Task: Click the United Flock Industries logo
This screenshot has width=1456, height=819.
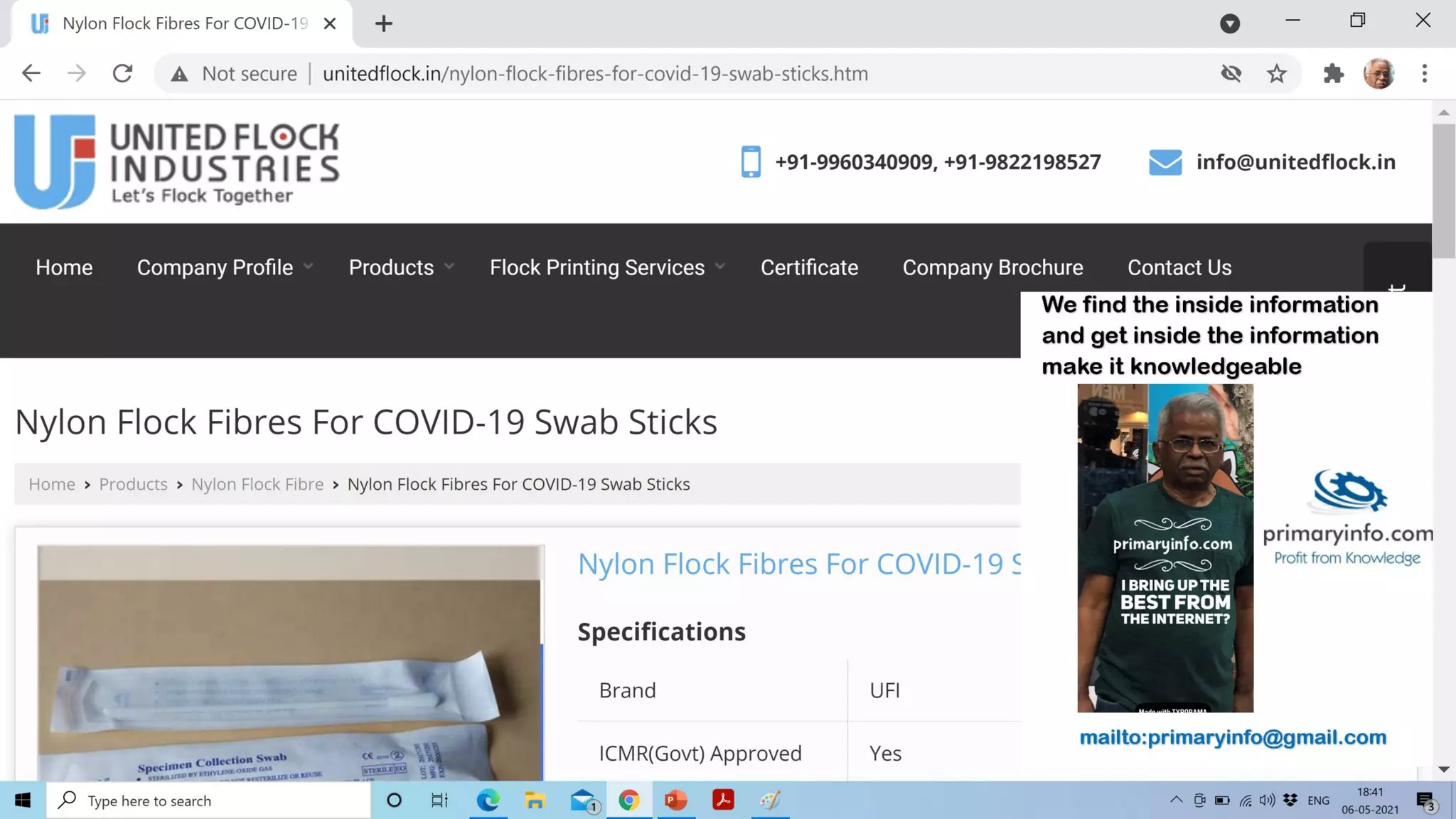Action: pyautogui.click(x=176, y=162)
